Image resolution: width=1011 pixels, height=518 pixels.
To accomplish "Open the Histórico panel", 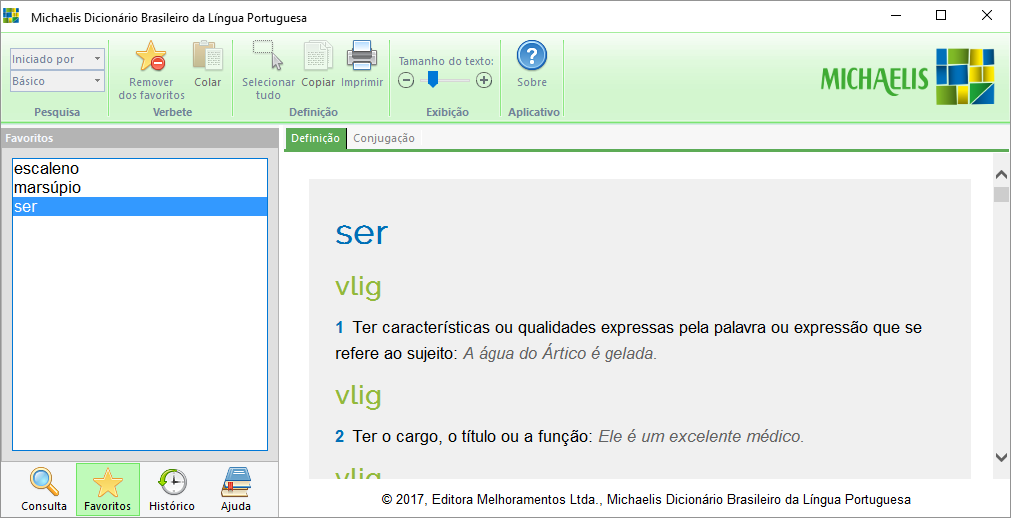I will (x=172, y=490).
